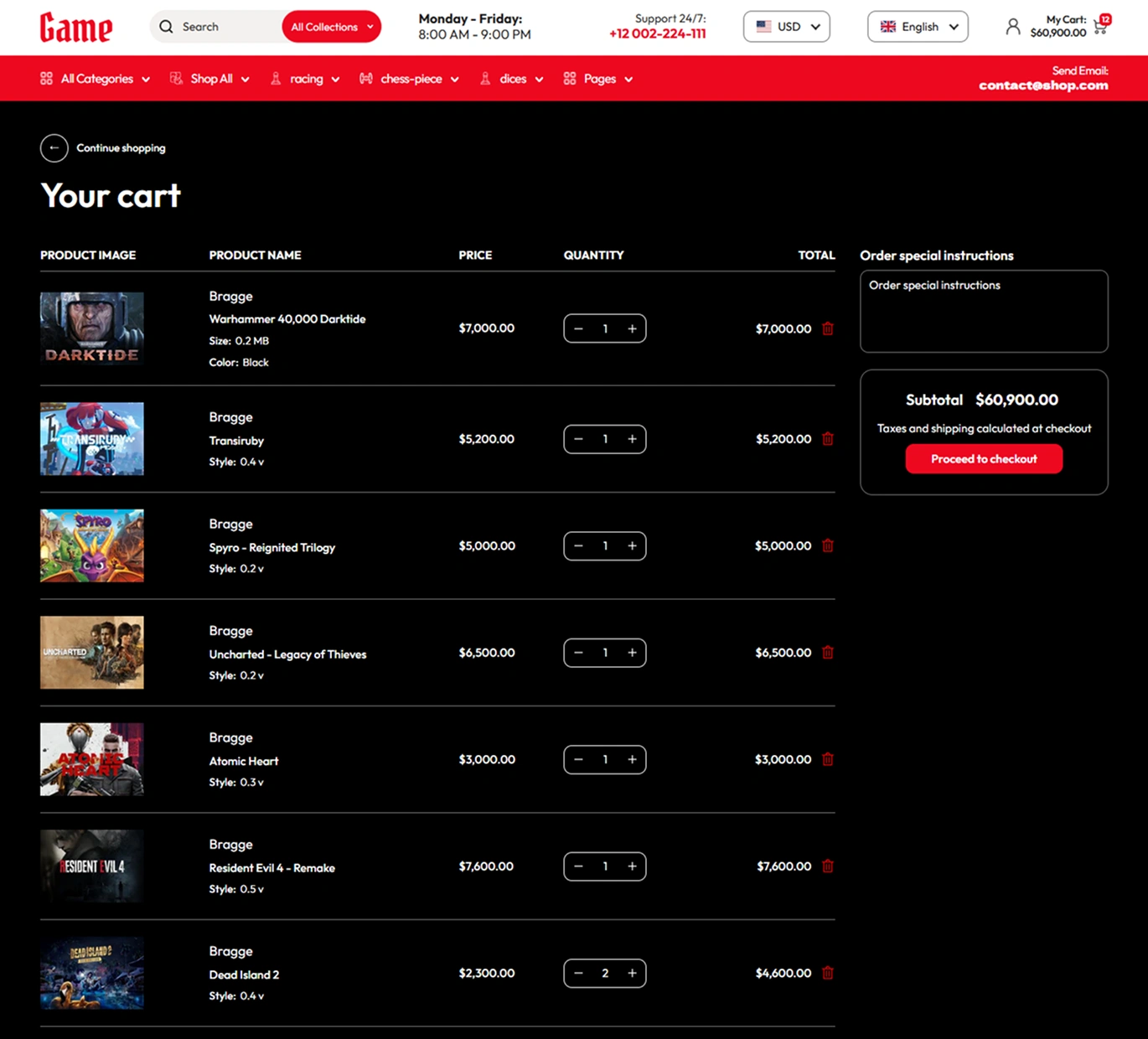Delete Atomic Heart from cart
Image resolution: width=1148 pixels, height=1039 pixels.
[x=828, y=759]
